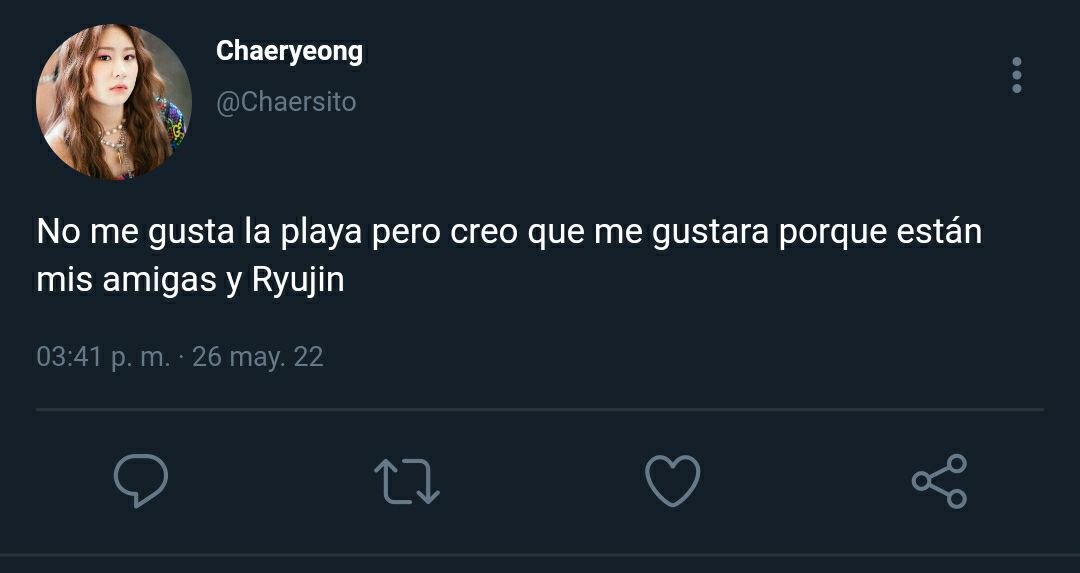Screen dimensions: 1080x573
Task: Tap the word Ryujin in the tweet
Action: (298, 281)
